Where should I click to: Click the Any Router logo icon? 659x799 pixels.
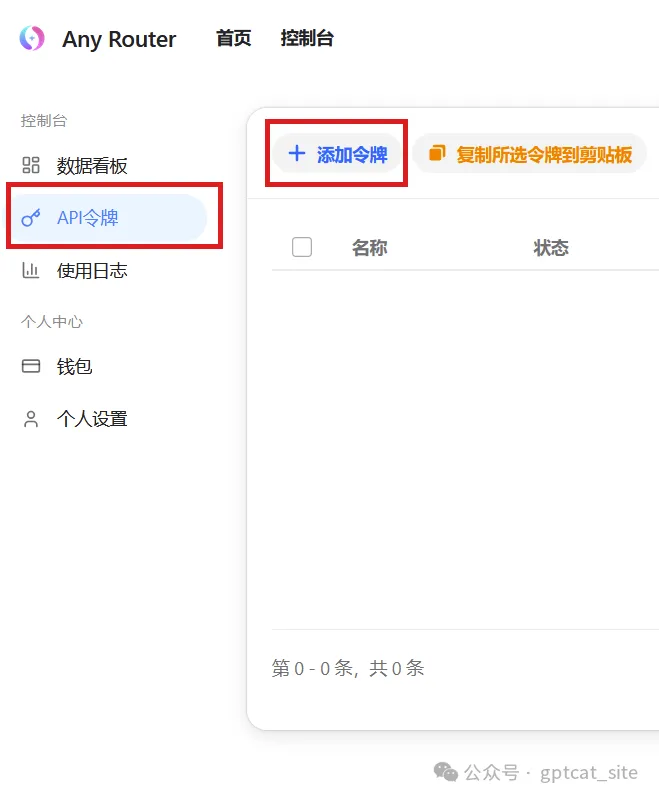32,39
